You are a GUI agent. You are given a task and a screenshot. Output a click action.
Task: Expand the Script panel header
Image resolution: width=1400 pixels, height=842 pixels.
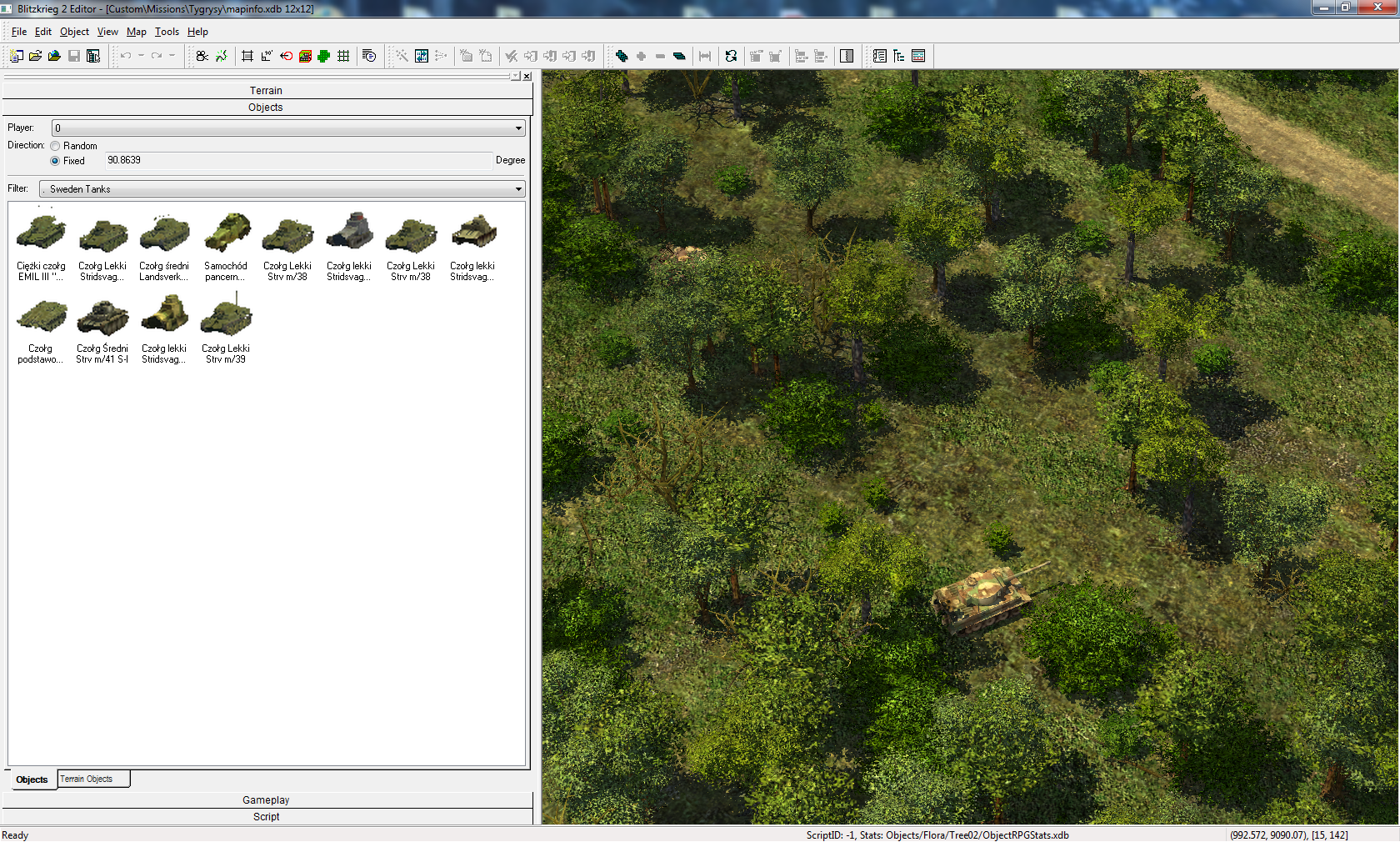point(267,817)
